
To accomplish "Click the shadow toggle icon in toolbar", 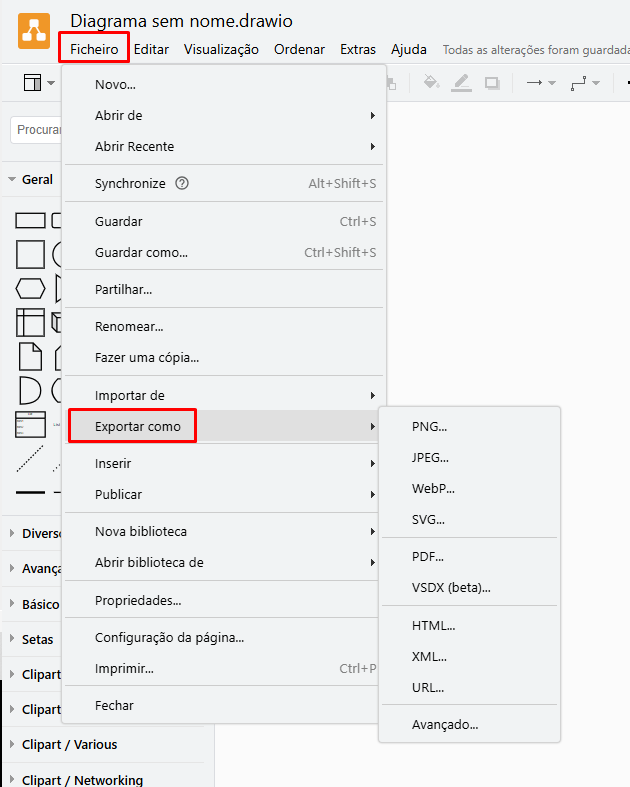I will click(x=492, y=83).
